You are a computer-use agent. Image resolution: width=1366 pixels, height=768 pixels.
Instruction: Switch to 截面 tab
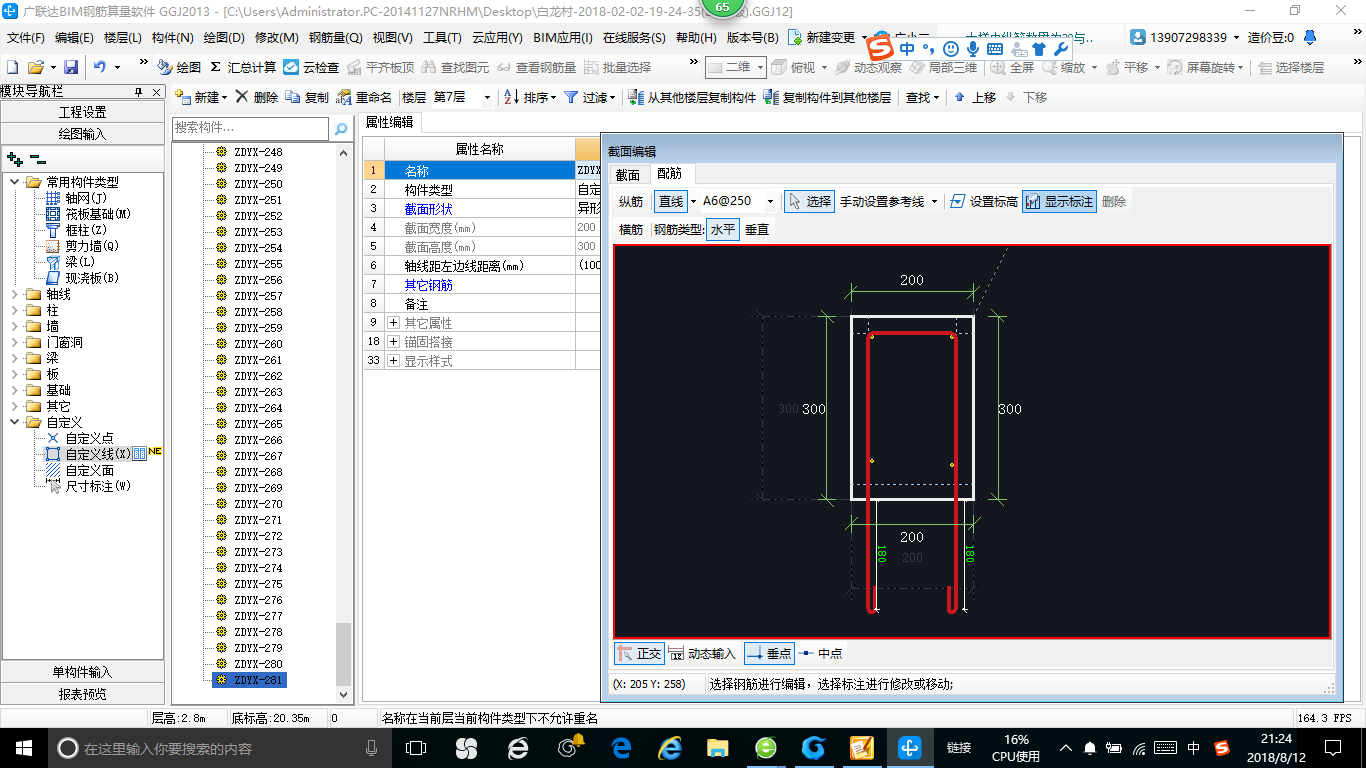pyautogui.click(x=627, y=174)
